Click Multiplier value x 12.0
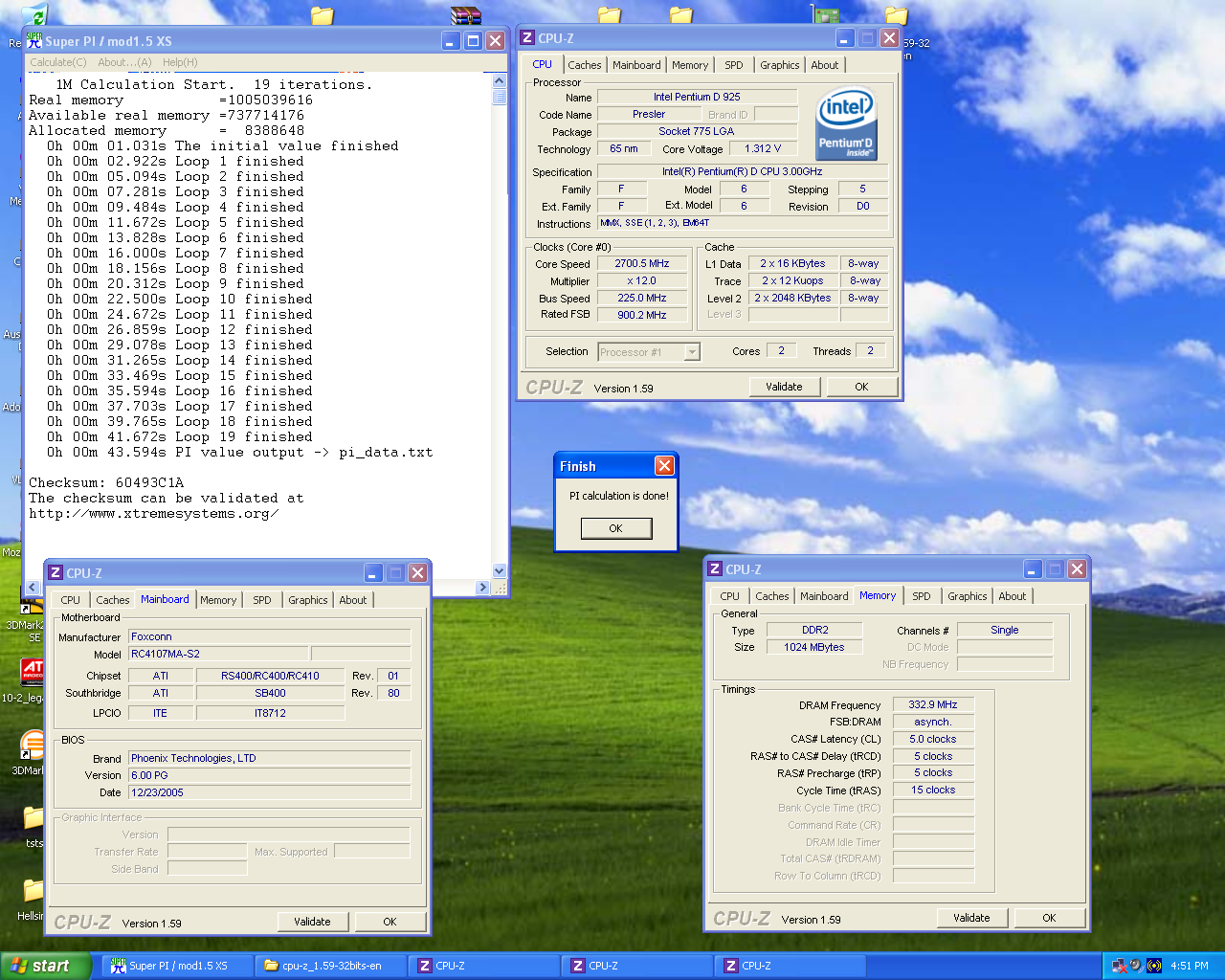1225x980 pixels. click(642, 280)
